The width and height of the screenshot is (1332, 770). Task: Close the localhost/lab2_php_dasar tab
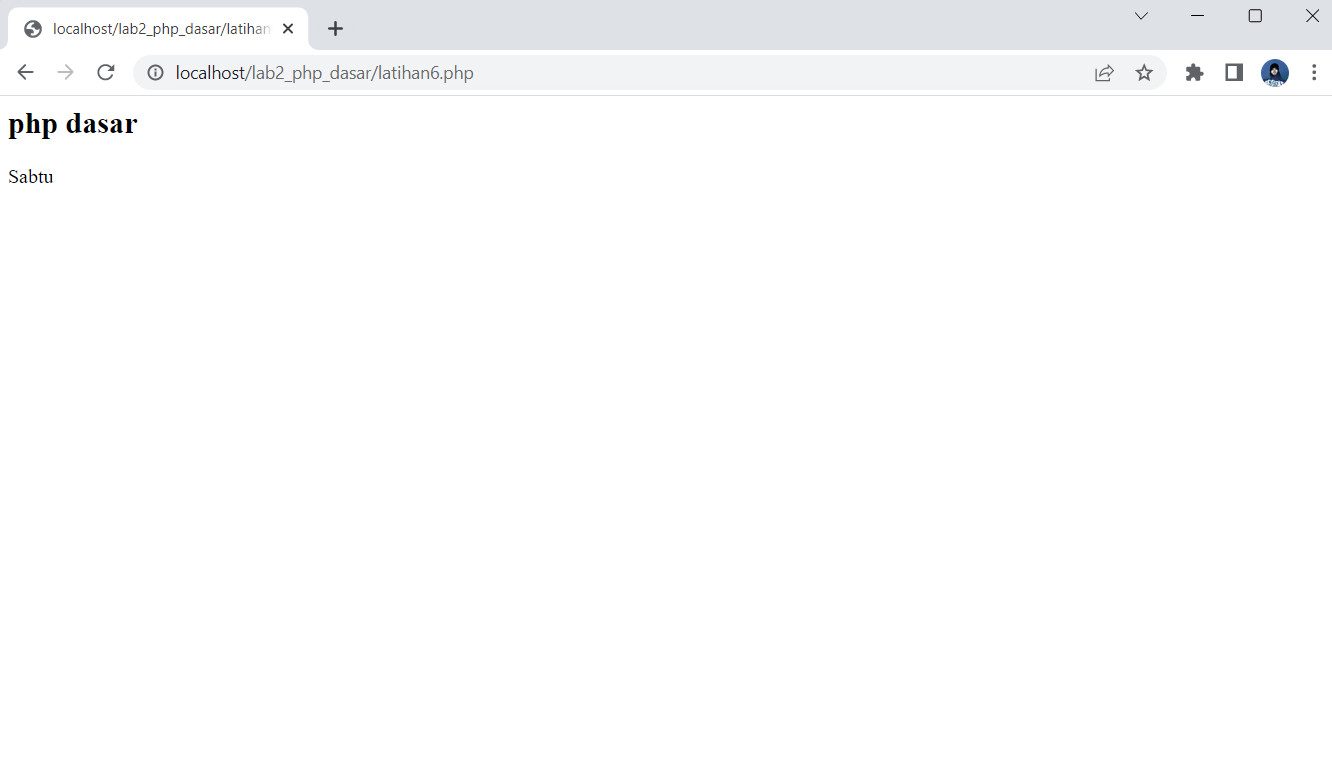[288, 29]
